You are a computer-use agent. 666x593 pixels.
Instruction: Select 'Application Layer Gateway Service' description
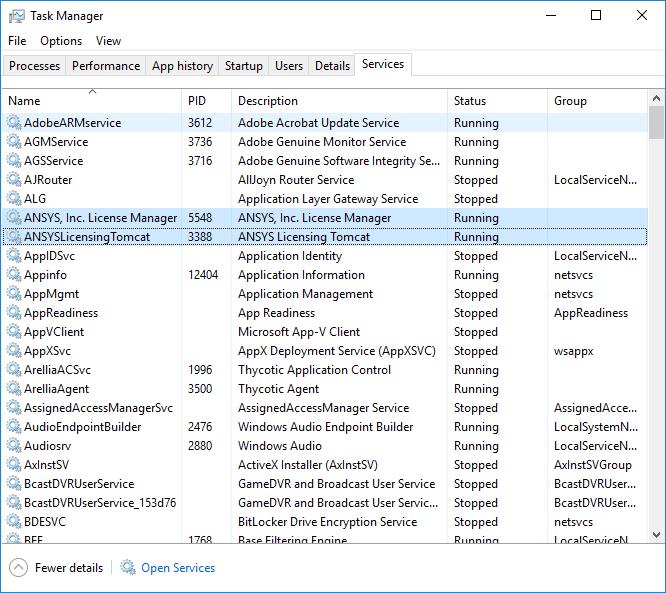click(328, 199)
